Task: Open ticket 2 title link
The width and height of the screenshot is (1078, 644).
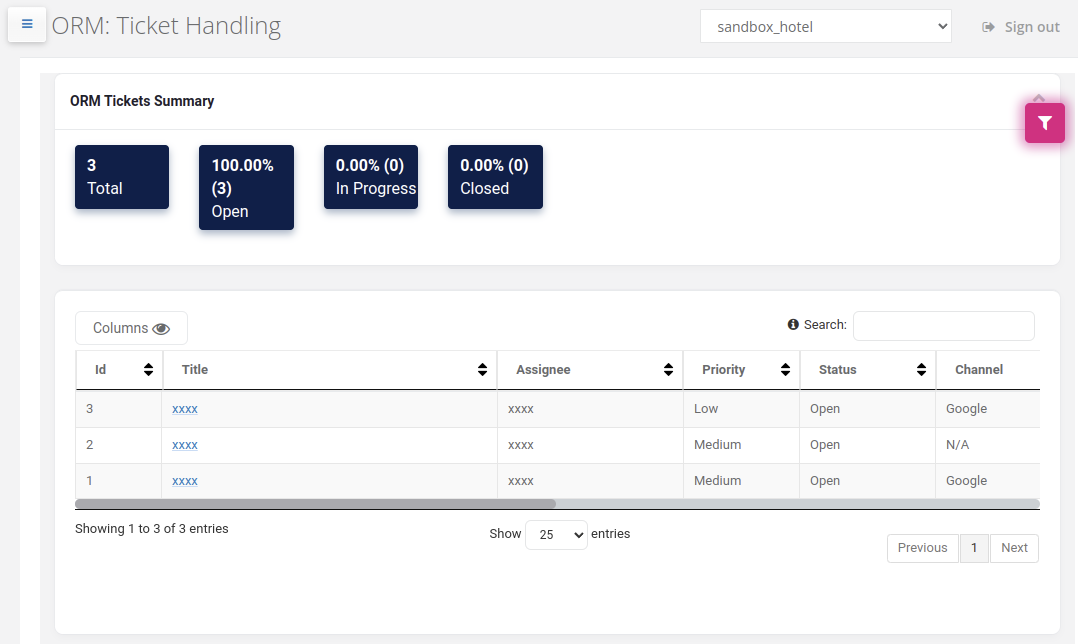Action: point(185,445)
